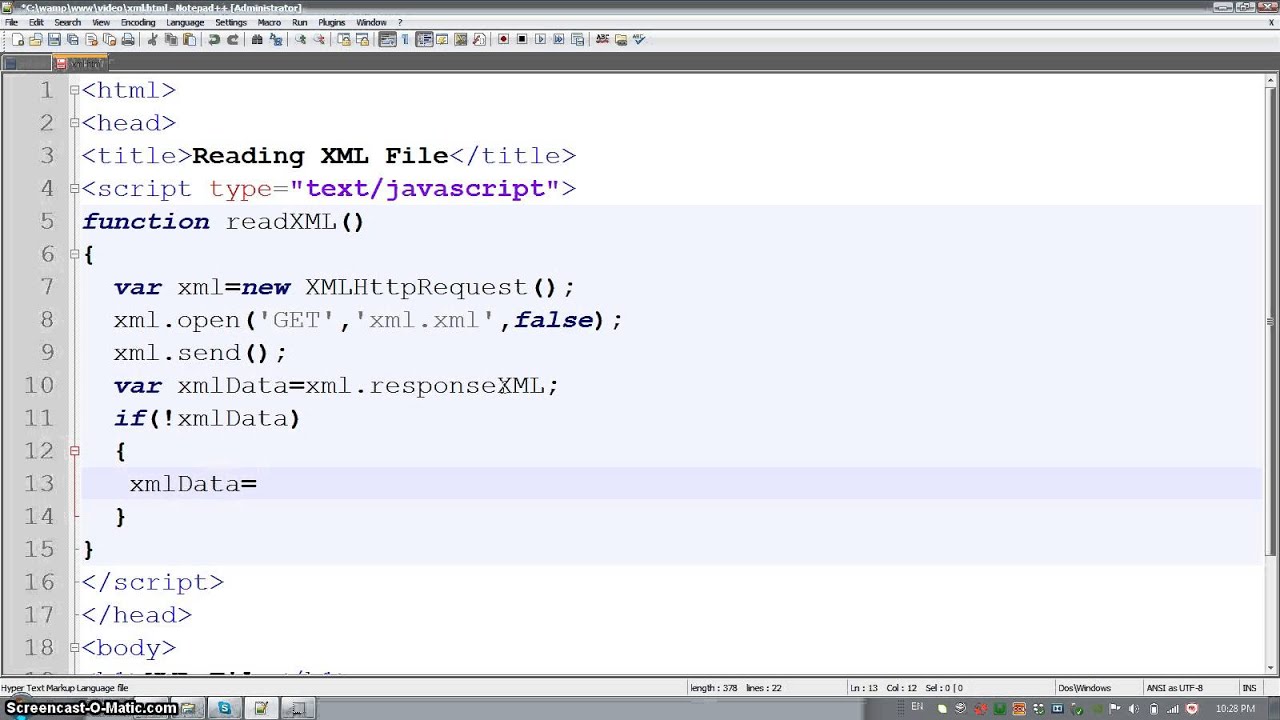Collapse the head fold on line 2
Viewport: 1280px width, 720px height.
(x=74, y=123)
